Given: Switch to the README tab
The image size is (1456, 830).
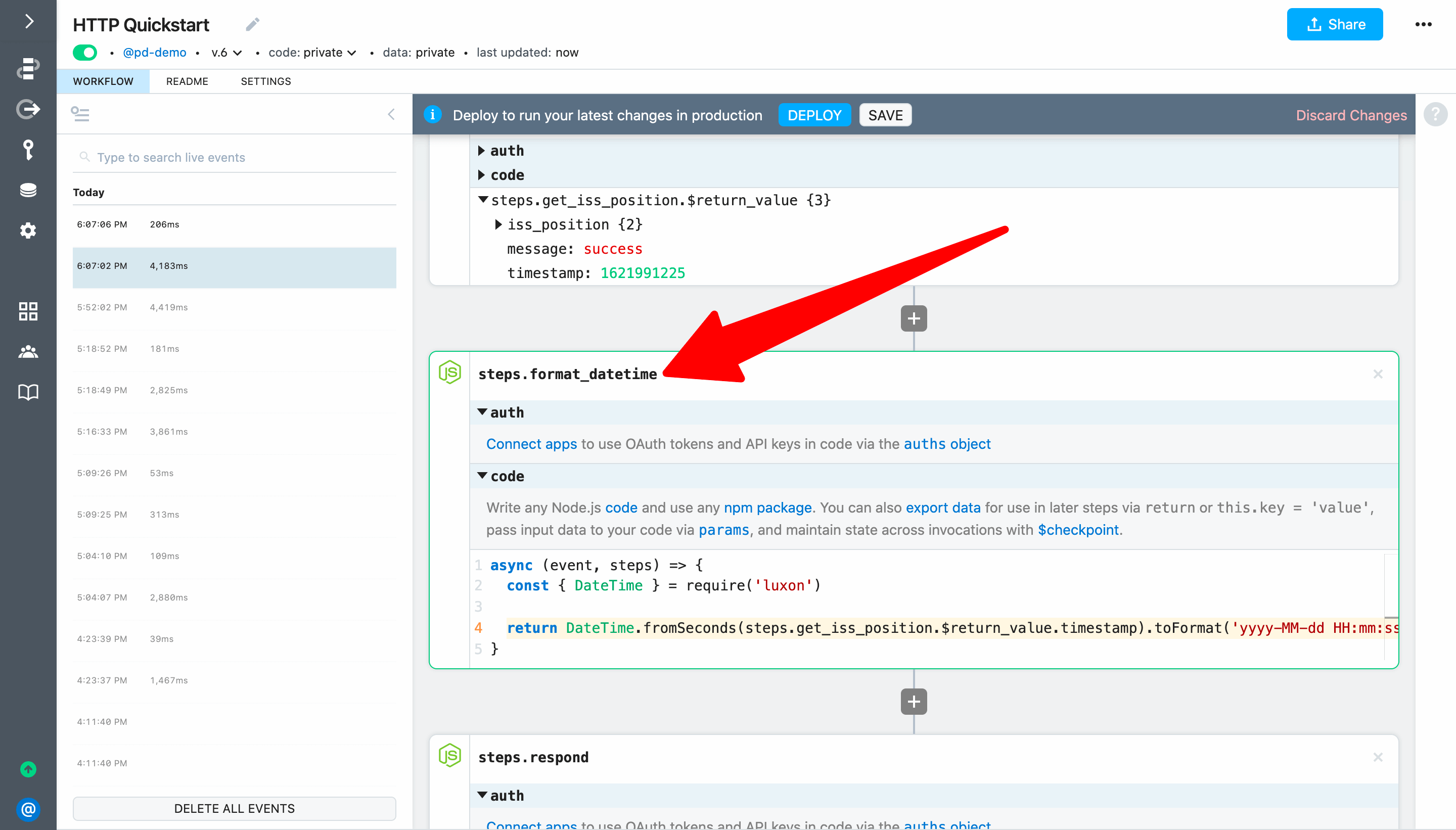Looking at the screenshot, I should (187, 81).
